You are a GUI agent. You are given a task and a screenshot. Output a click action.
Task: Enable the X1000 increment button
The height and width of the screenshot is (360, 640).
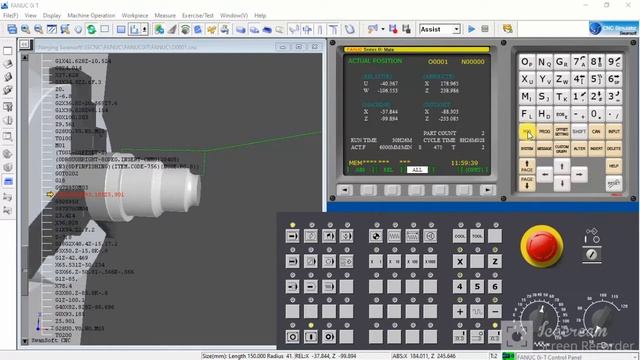click(430, 262)
